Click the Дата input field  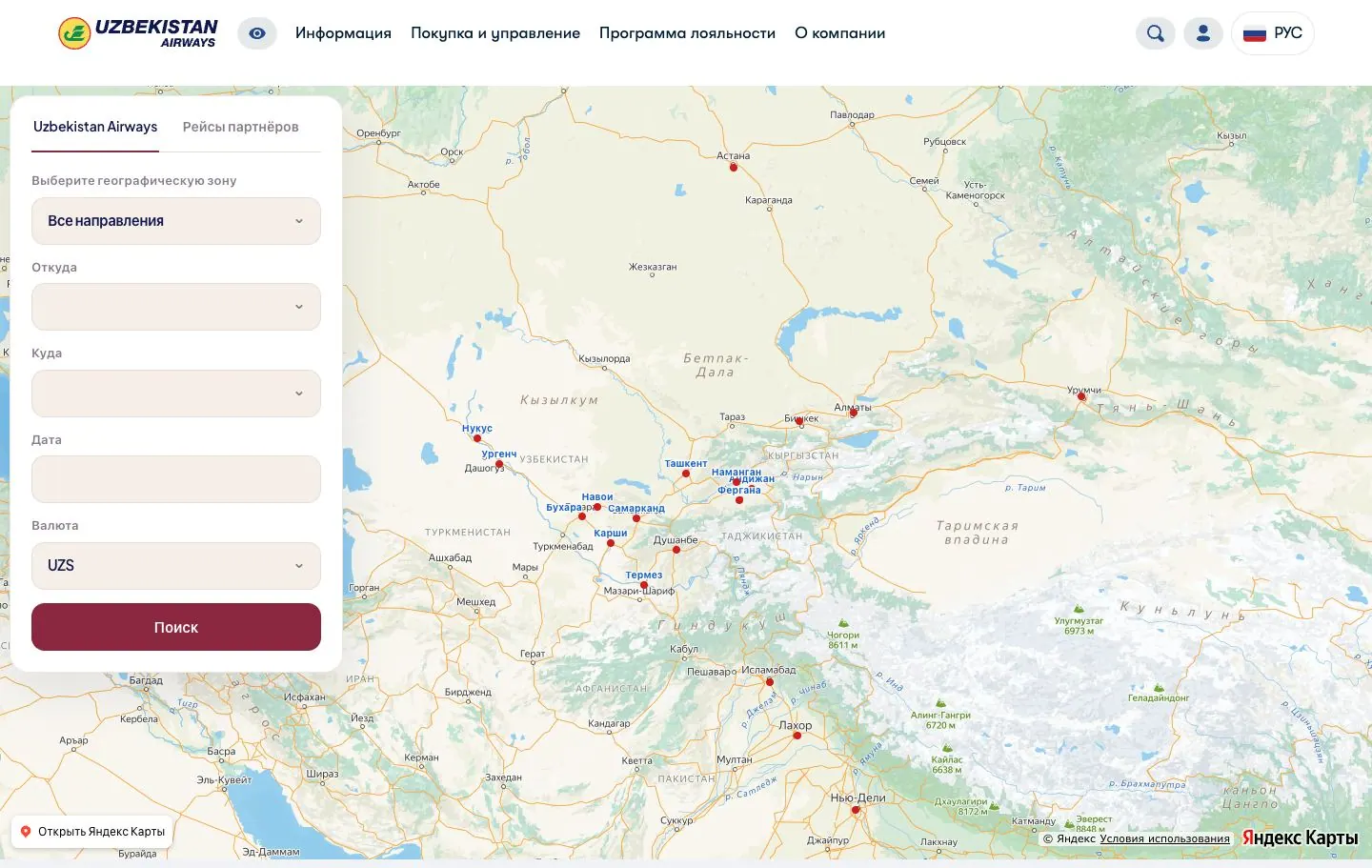tap(176, 479)
